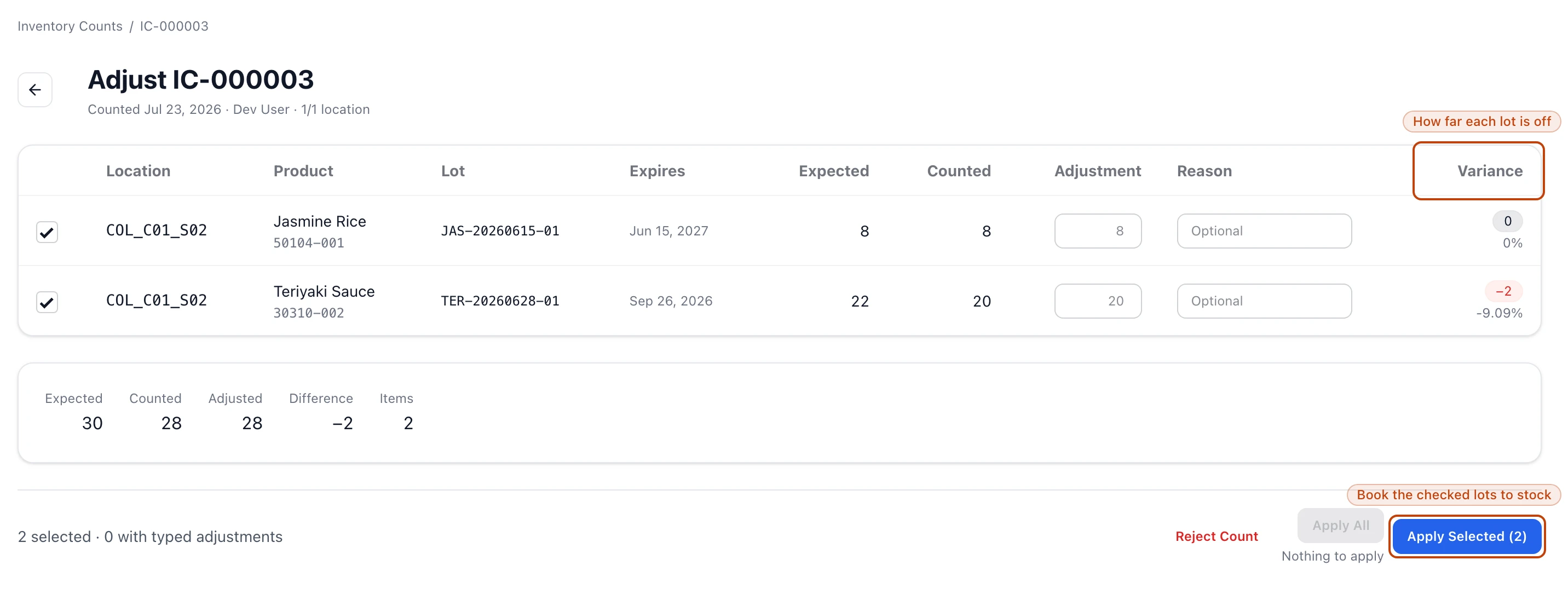Click the -9.09% variance percentage
The width and height of the screenshot is (1568, 600).
pos(1499,313)
